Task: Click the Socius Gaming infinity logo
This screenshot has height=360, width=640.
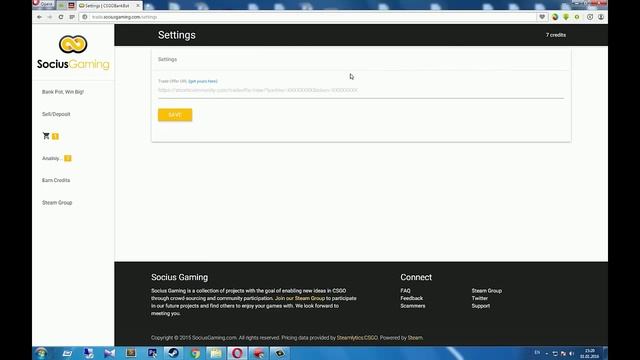Action: [x=73, y=44]
